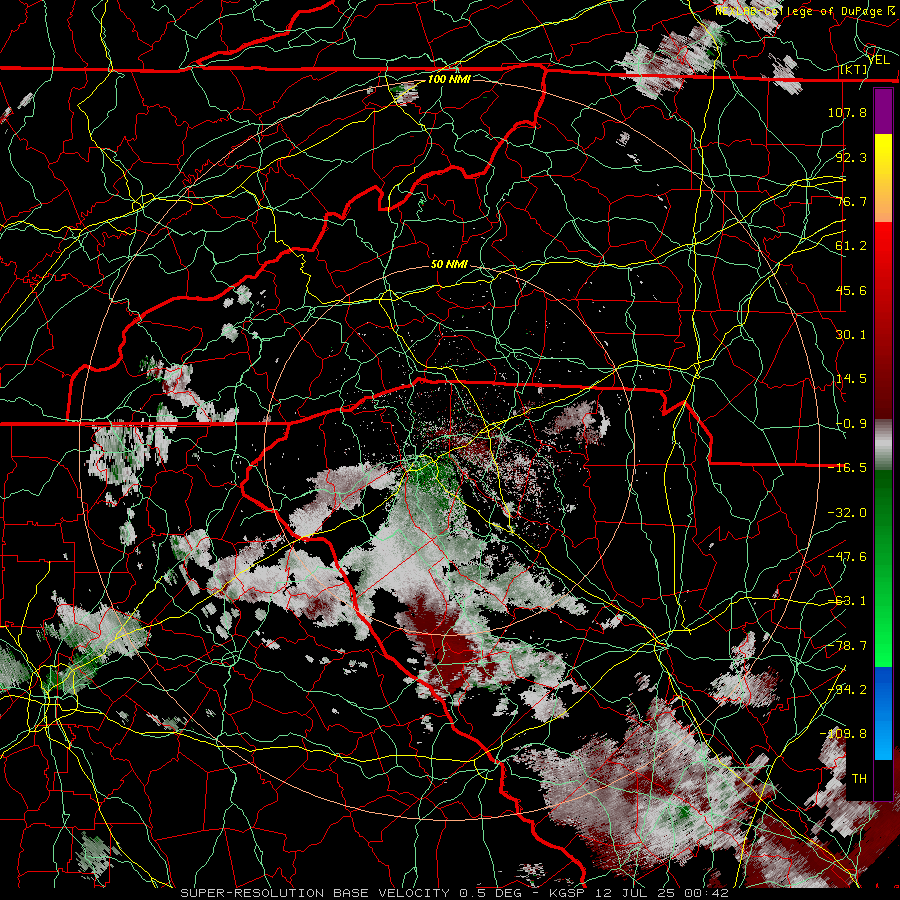This screenshot has width=900, height=900.
Task: Click the light blue segment of the scale
Action: point(883,738)
